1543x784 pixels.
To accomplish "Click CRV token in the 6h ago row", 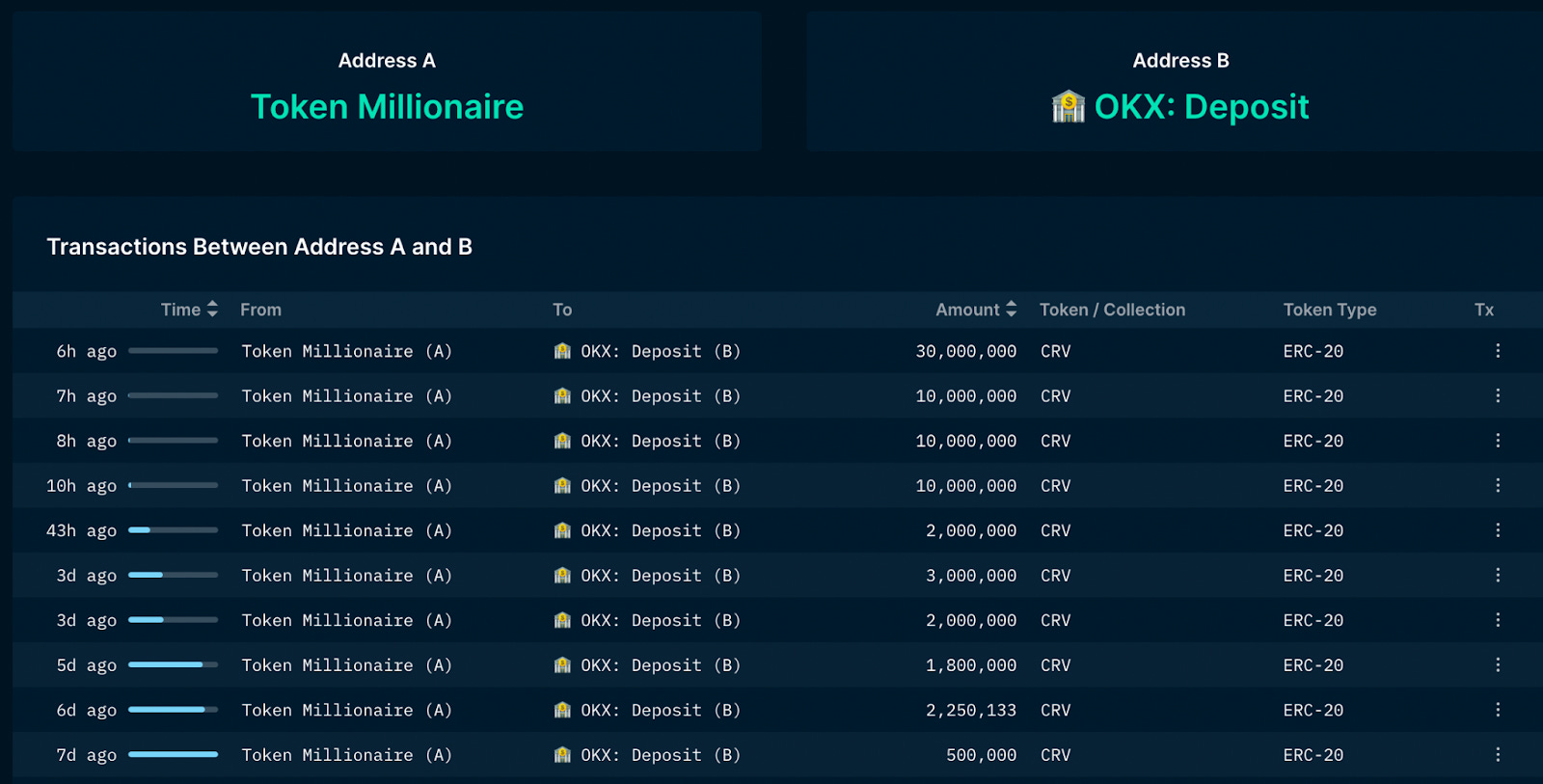I will [x=1055, y=351].
